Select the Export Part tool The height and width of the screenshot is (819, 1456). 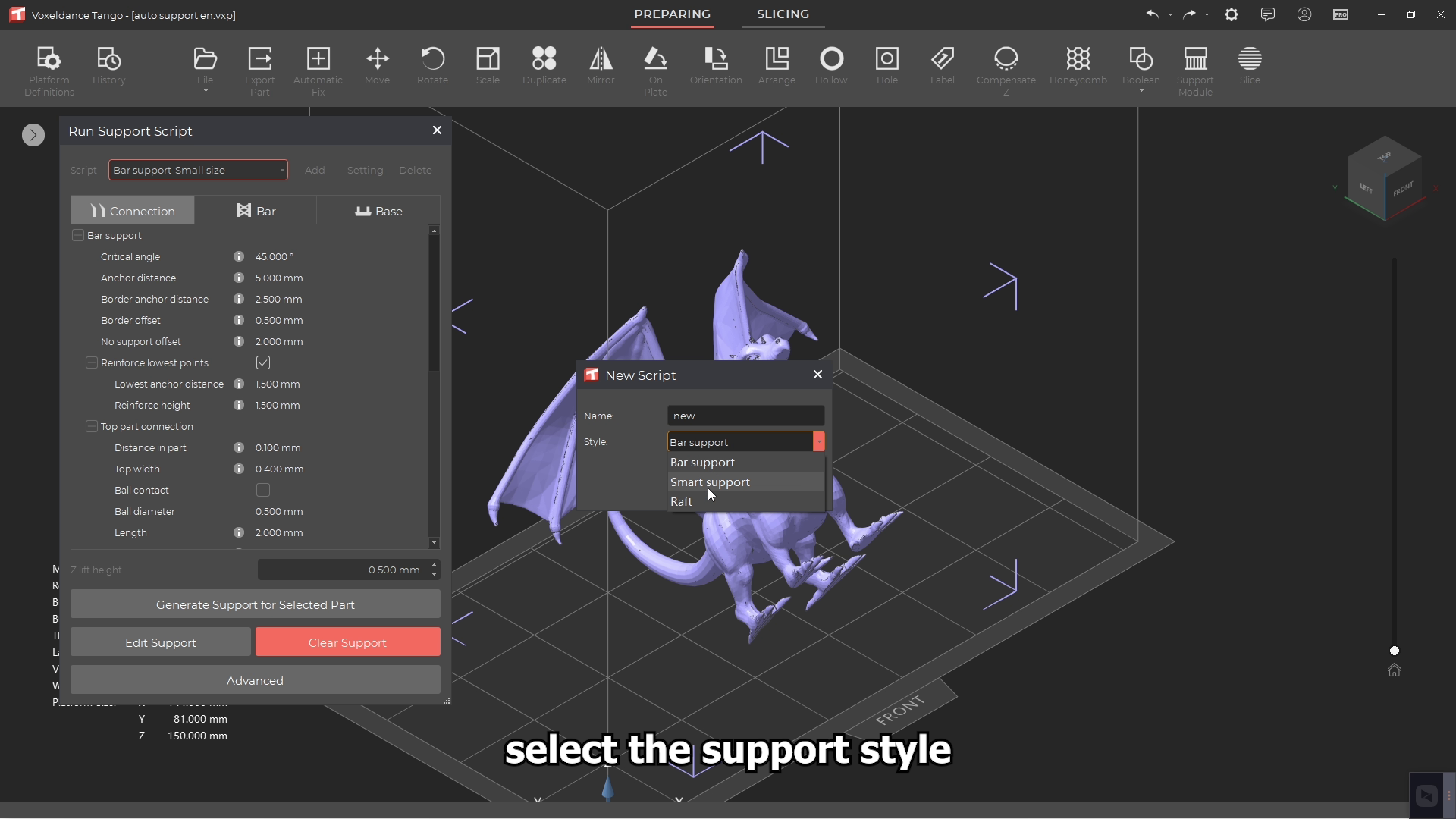click(260, 71)
